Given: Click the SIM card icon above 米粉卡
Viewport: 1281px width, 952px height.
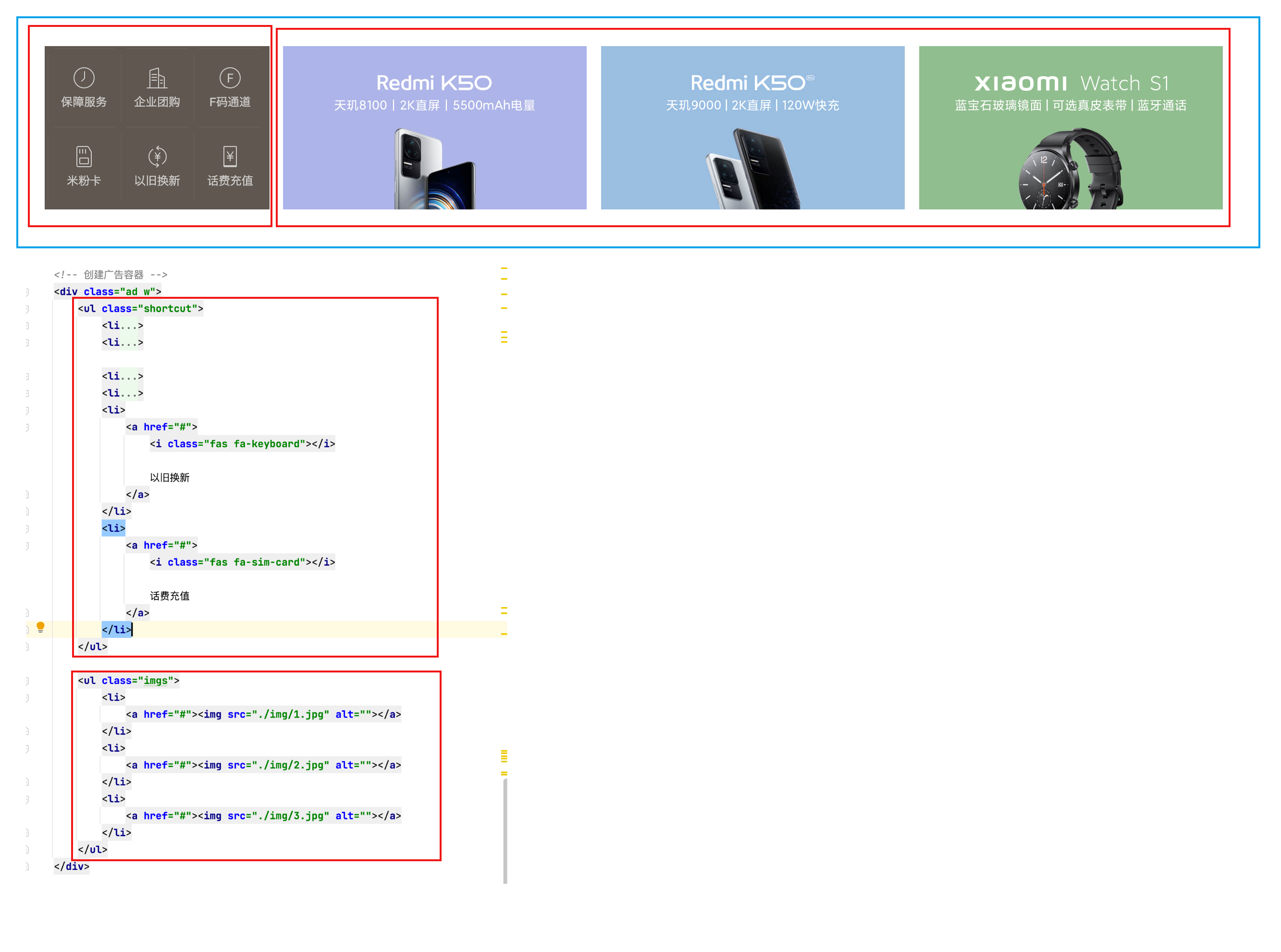Looking at the screenshot, I should 84,156.
